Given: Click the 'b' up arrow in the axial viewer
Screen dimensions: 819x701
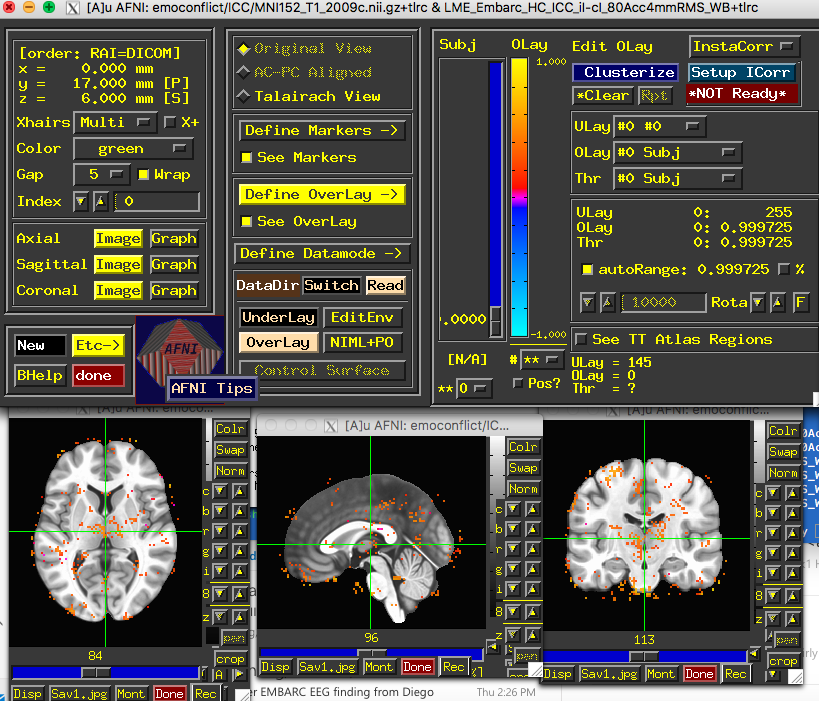Looking at the screenshot, I should pos(239,511).
